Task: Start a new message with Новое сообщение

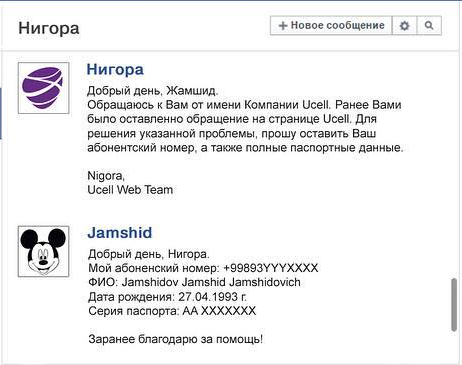Action: coord(331,25)
